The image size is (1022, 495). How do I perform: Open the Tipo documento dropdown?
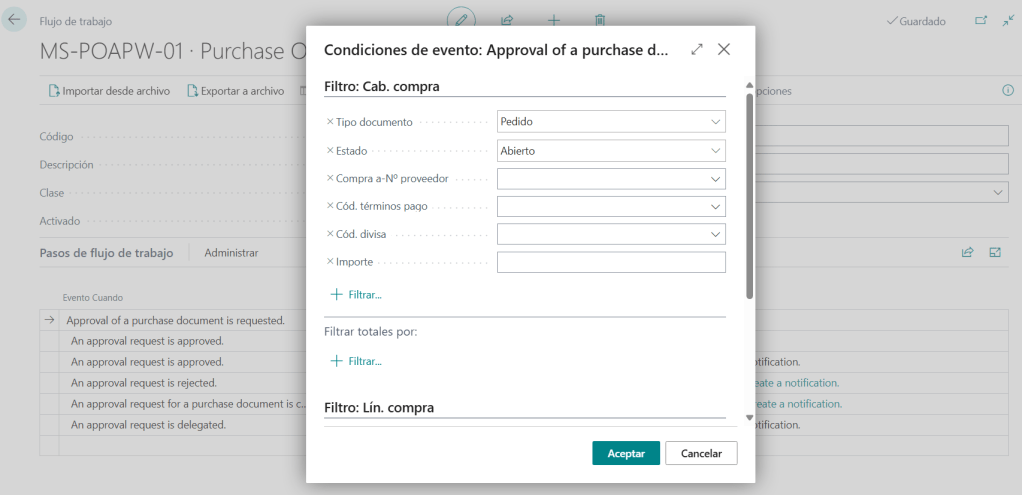(x=715, y=122)
